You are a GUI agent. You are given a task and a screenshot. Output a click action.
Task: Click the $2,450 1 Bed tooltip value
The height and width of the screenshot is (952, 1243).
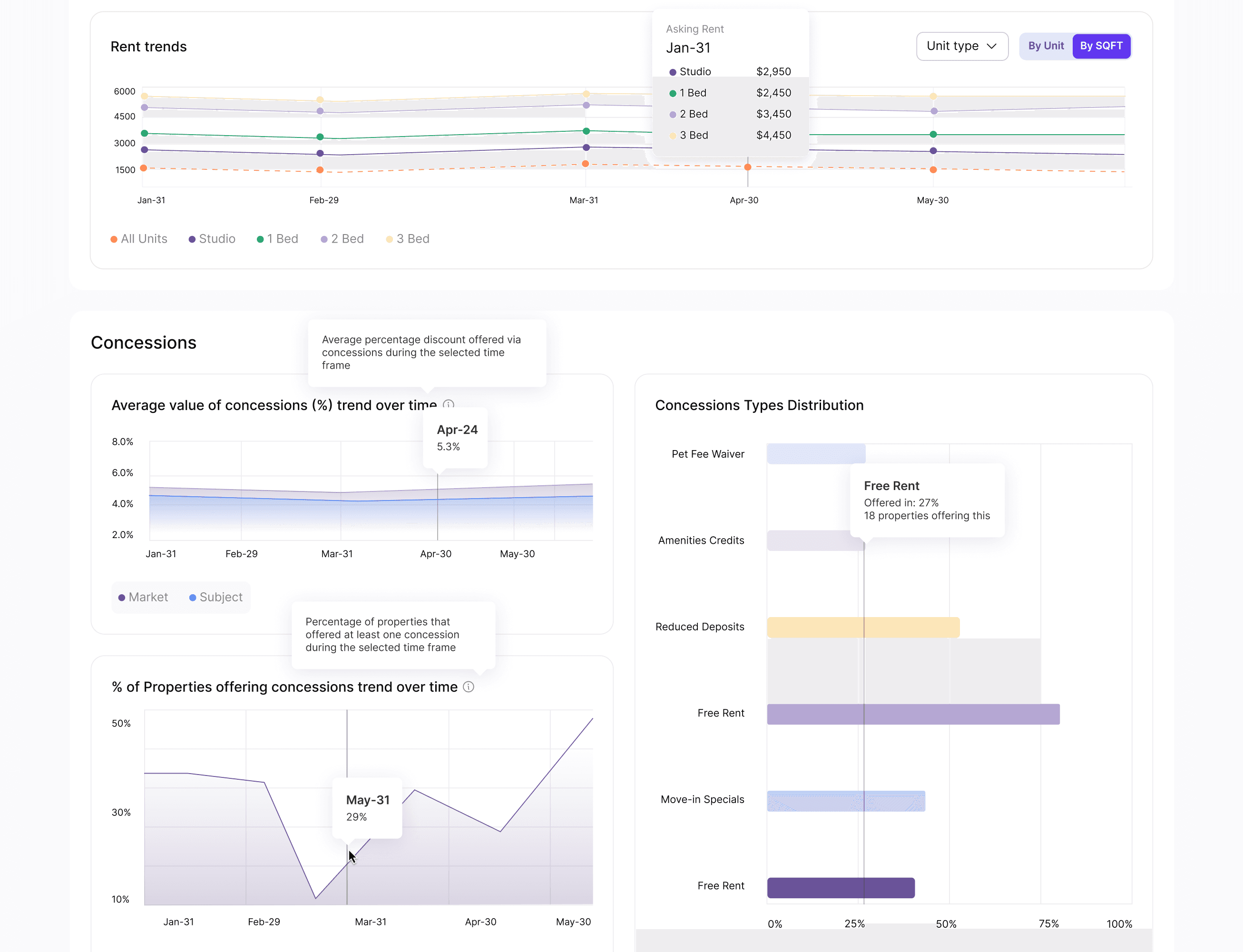point(773,93)
